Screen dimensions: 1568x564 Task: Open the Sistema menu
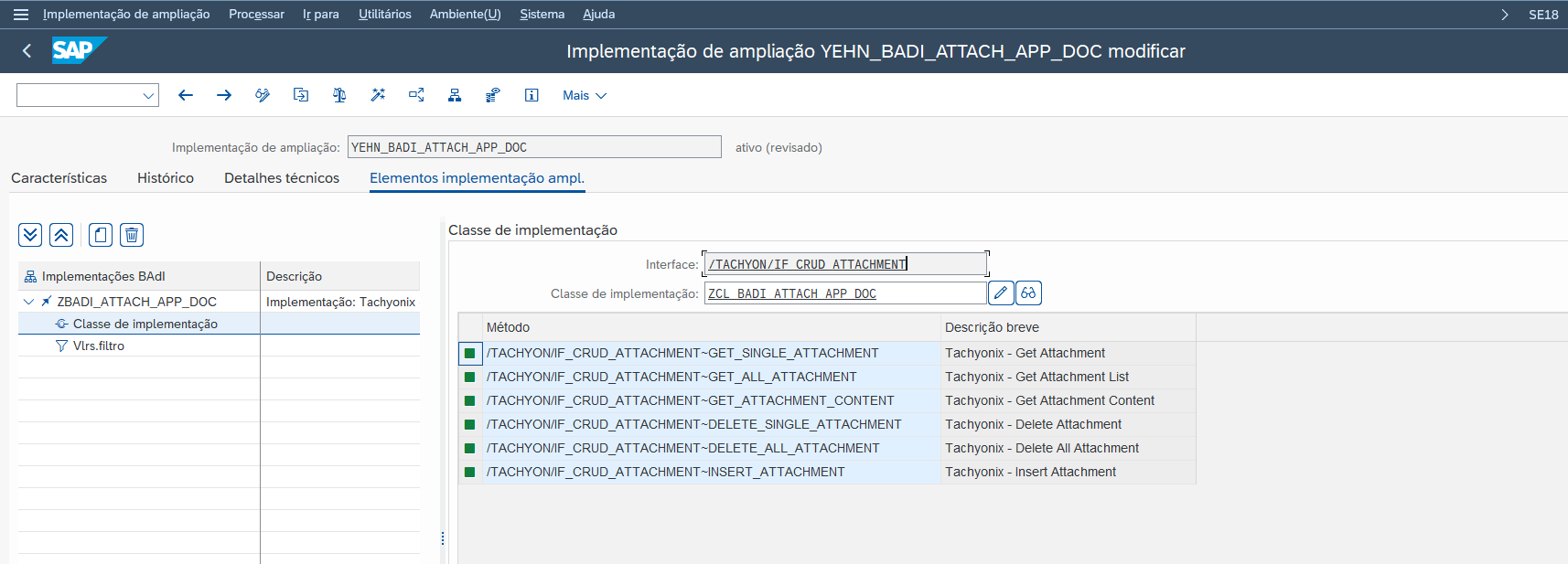542,14
